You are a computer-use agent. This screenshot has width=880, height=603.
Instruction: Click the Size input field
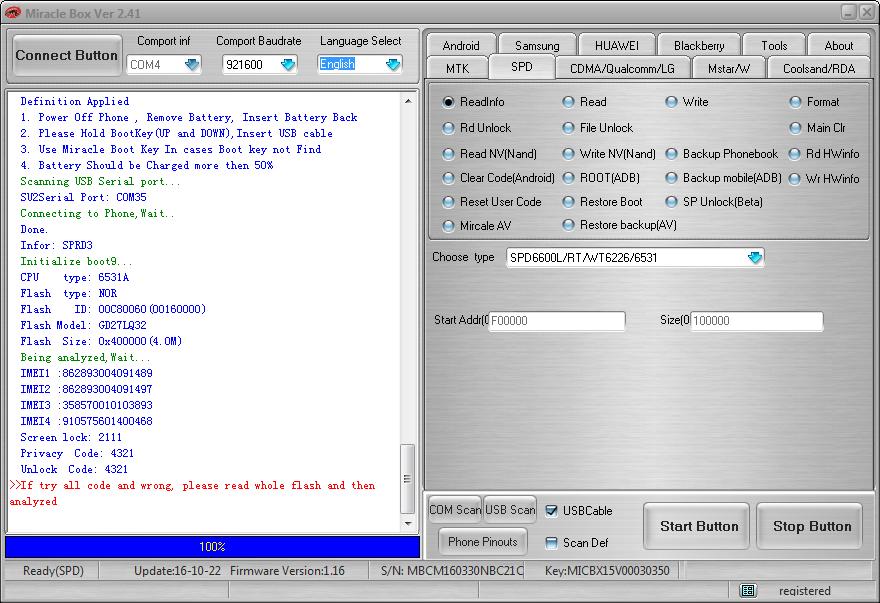(757, 321)
